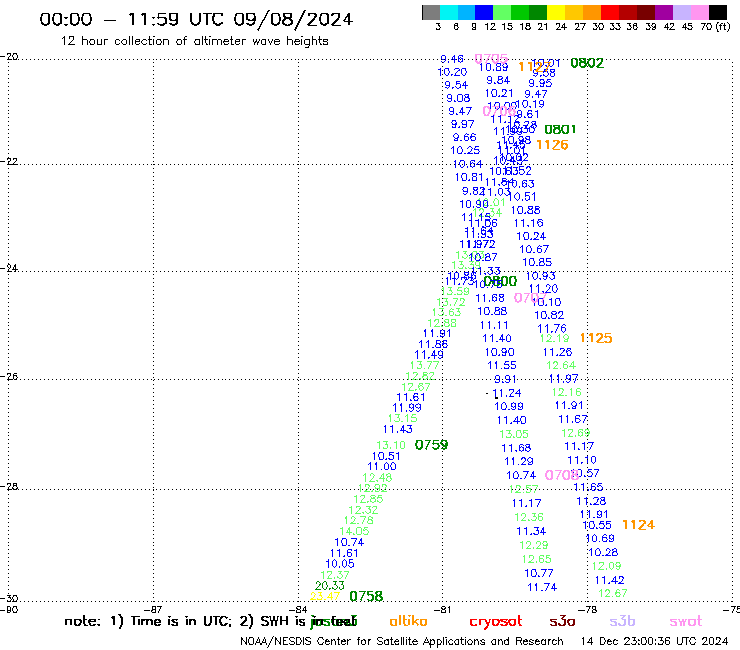Click the '9.91' wave height value
740x650 pixels.
coord(505,379)
